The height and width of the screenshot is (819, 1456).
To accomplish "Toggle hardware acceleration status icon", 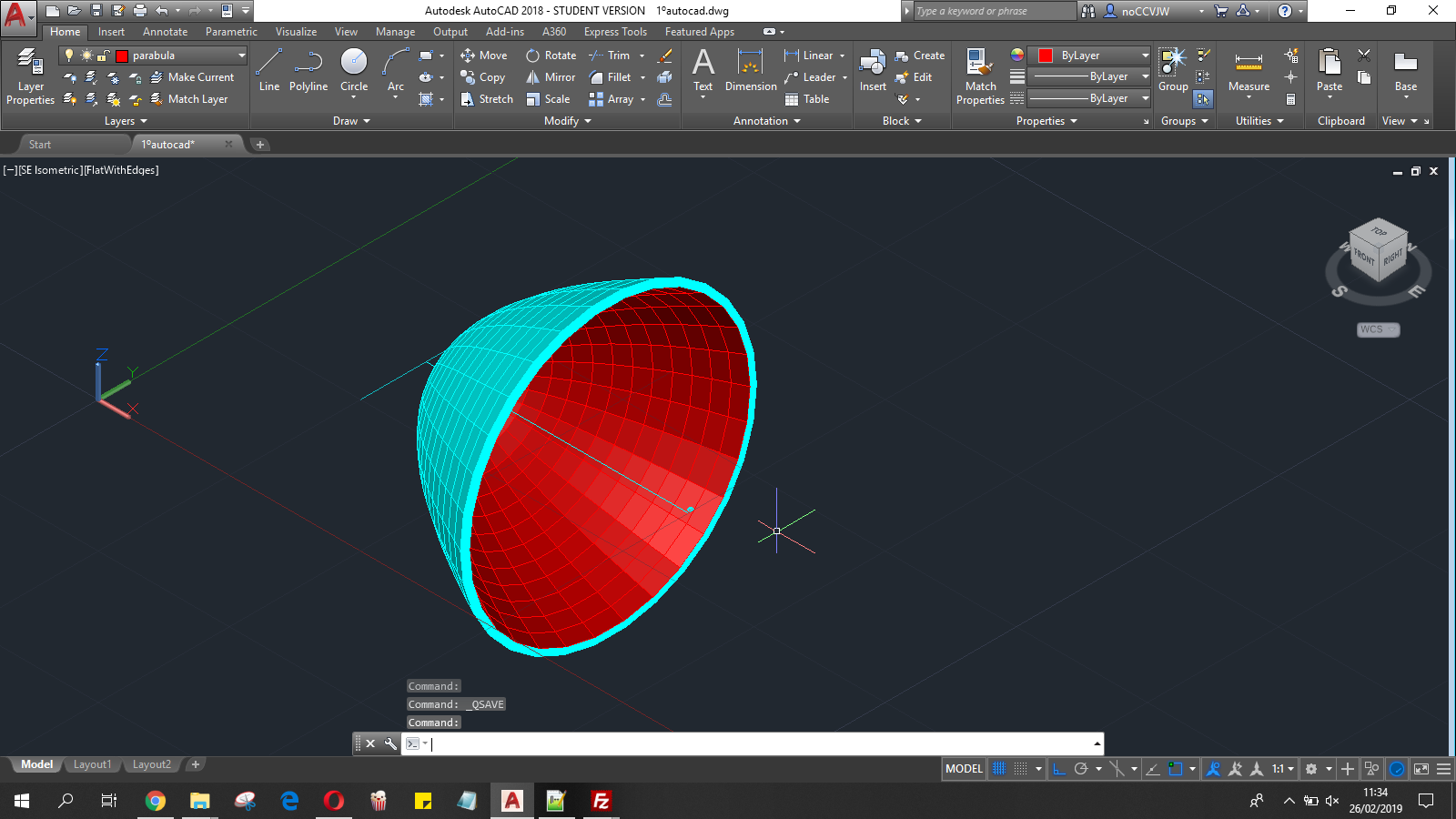I will pos(1397,769).
